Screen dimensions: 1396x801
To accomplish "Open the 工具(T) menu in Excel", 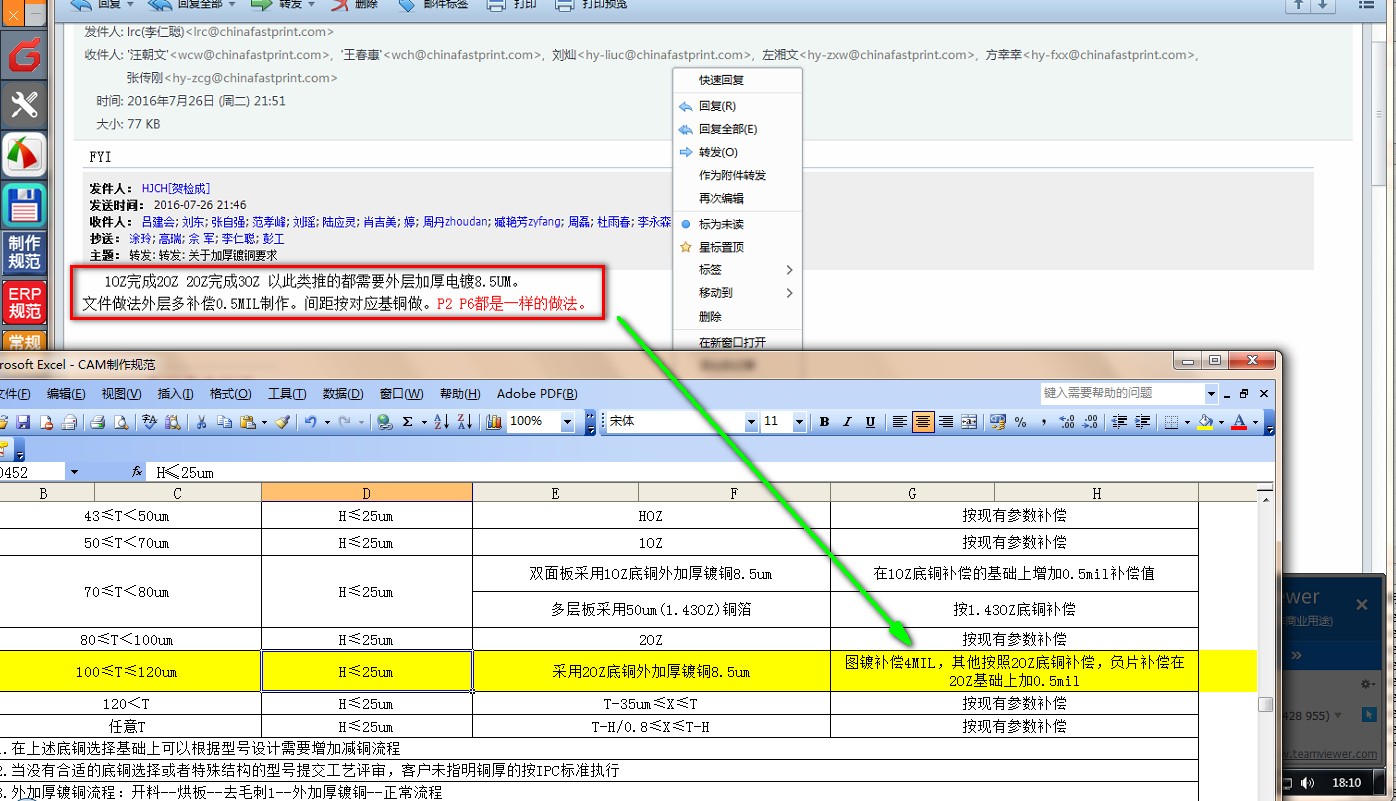I will coord(287,393).
